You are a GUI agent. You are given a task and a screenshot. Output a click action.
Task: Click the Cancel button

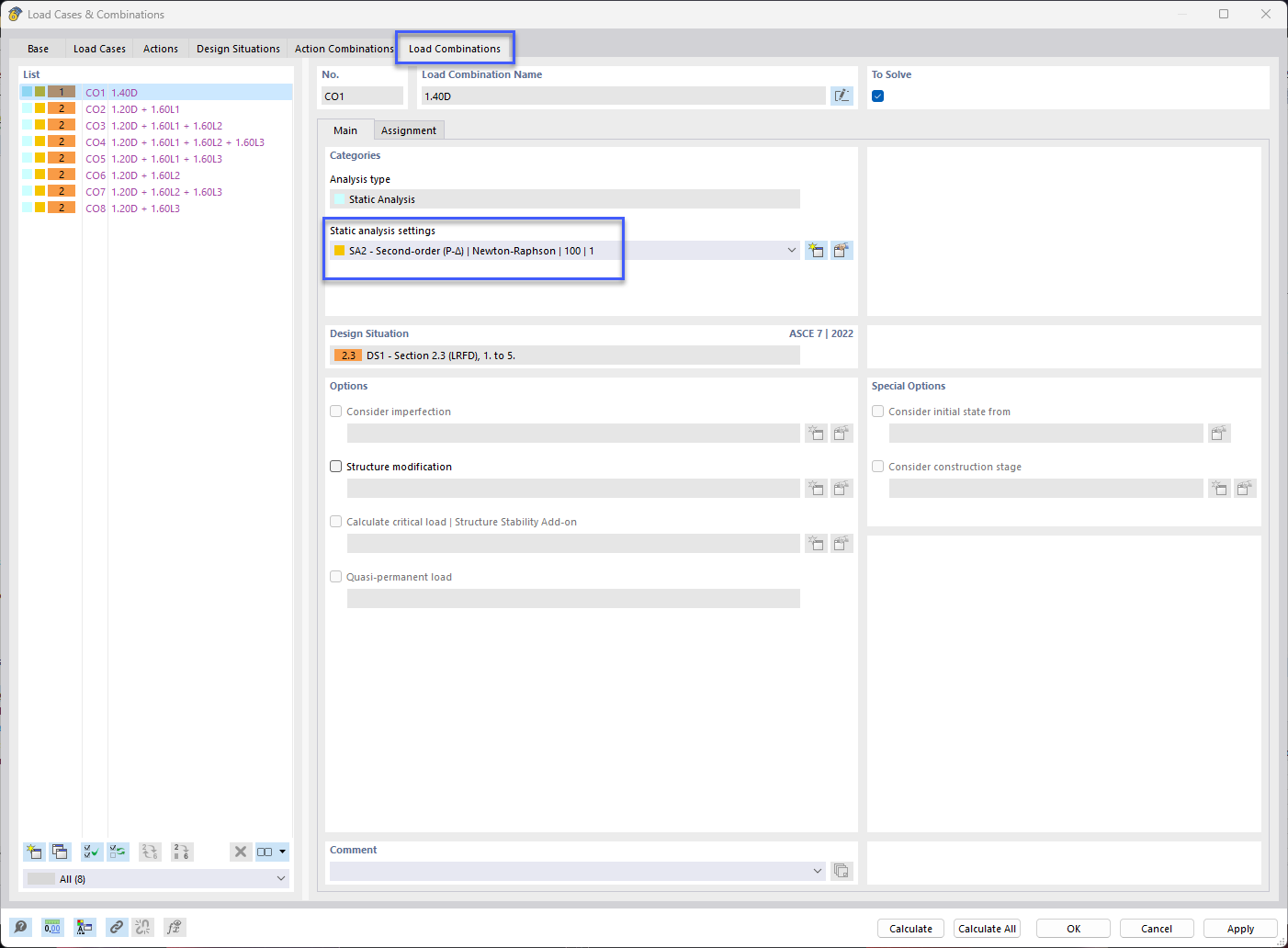coord(1157,929)
